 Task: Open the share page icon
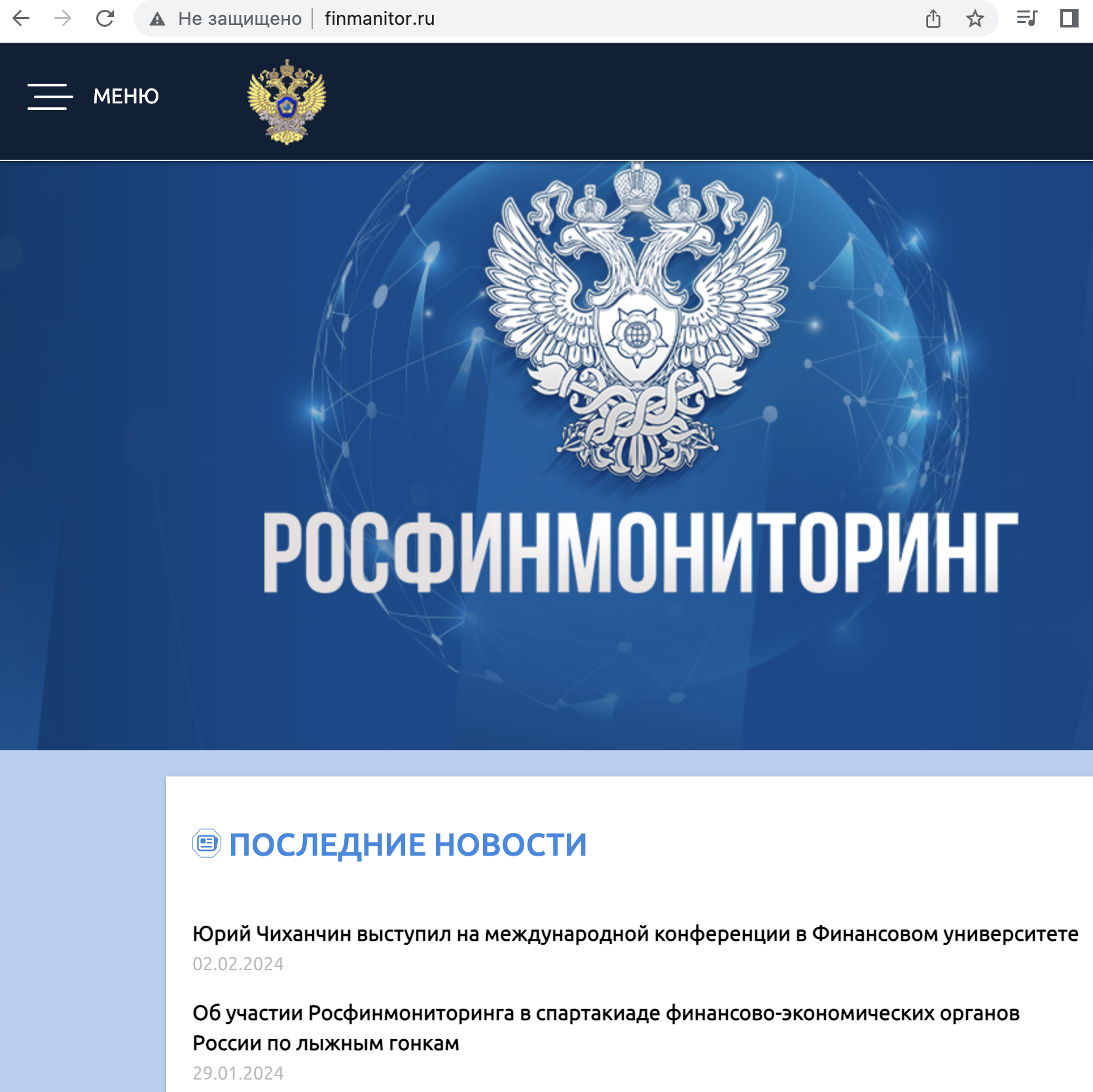click(x=933, y=18)
